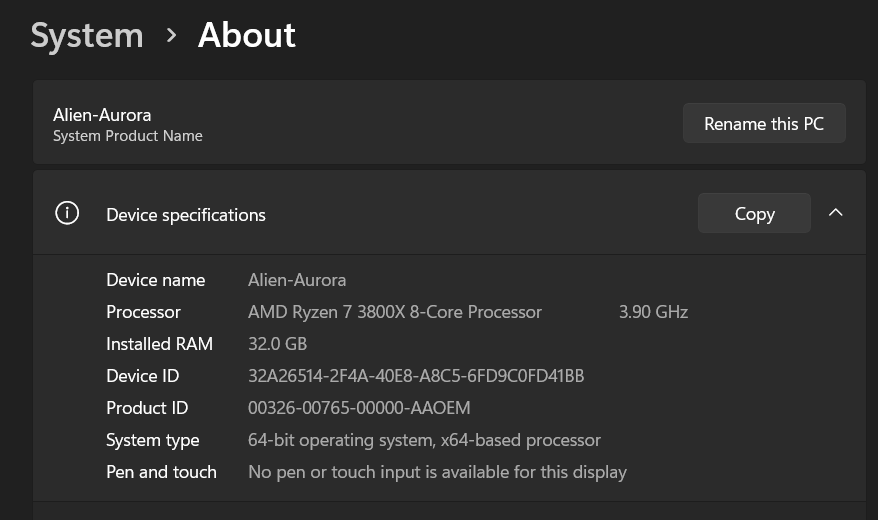Click the System Product Name subtitle
The height and width of the screenshot is (520, 878).
coord(128,136)
